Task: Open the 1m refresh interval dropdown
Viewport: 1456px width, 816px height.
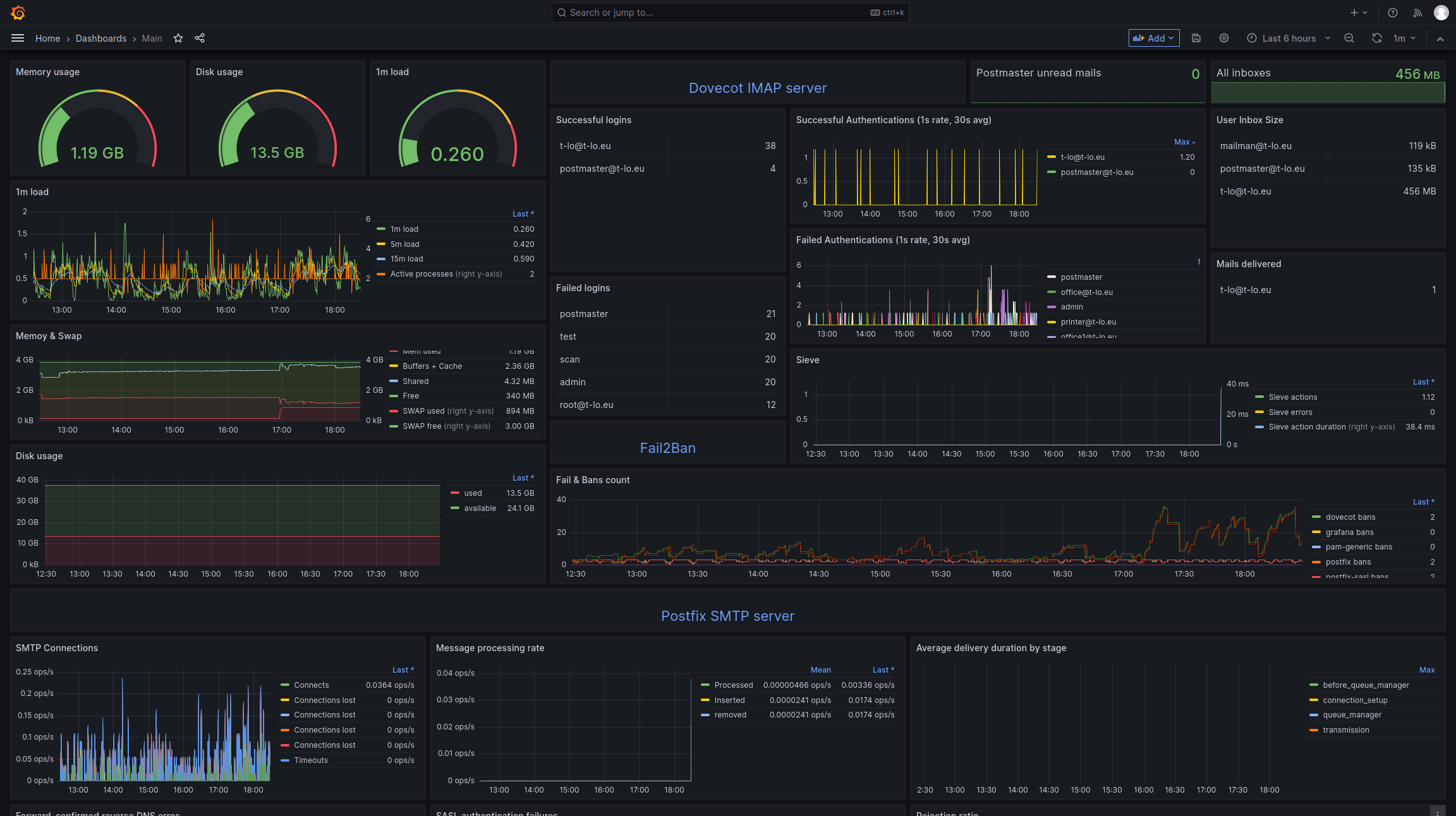Action: pos(1404,38)
